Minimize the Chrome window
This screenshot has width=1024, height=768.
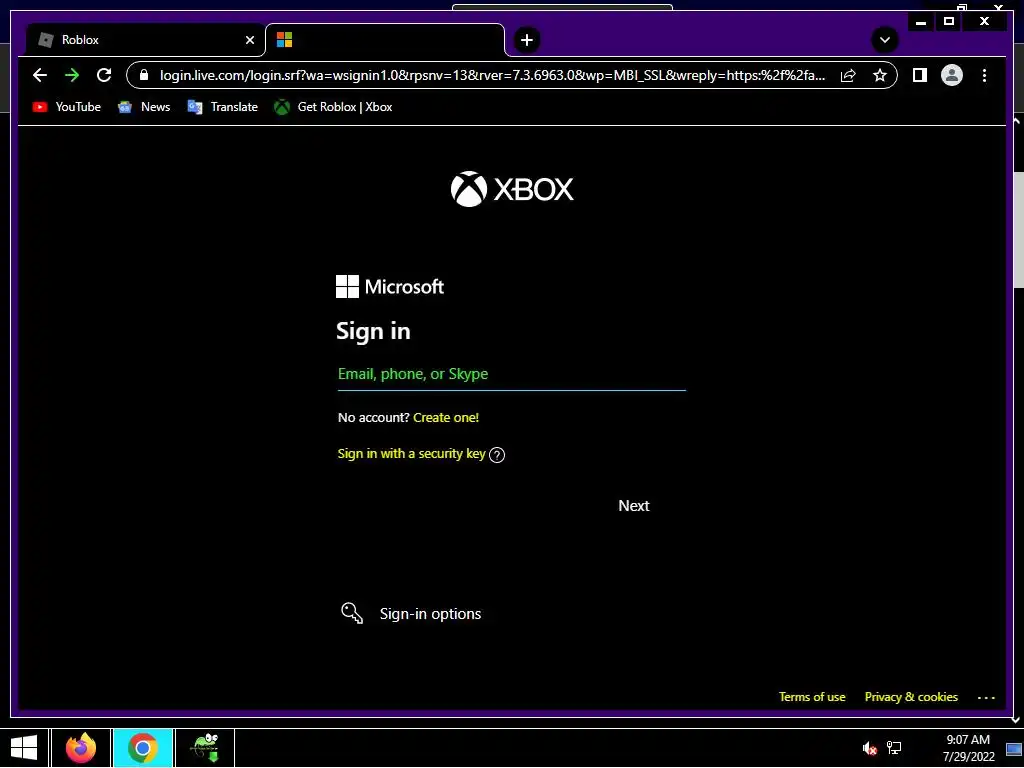coord(921,22)
